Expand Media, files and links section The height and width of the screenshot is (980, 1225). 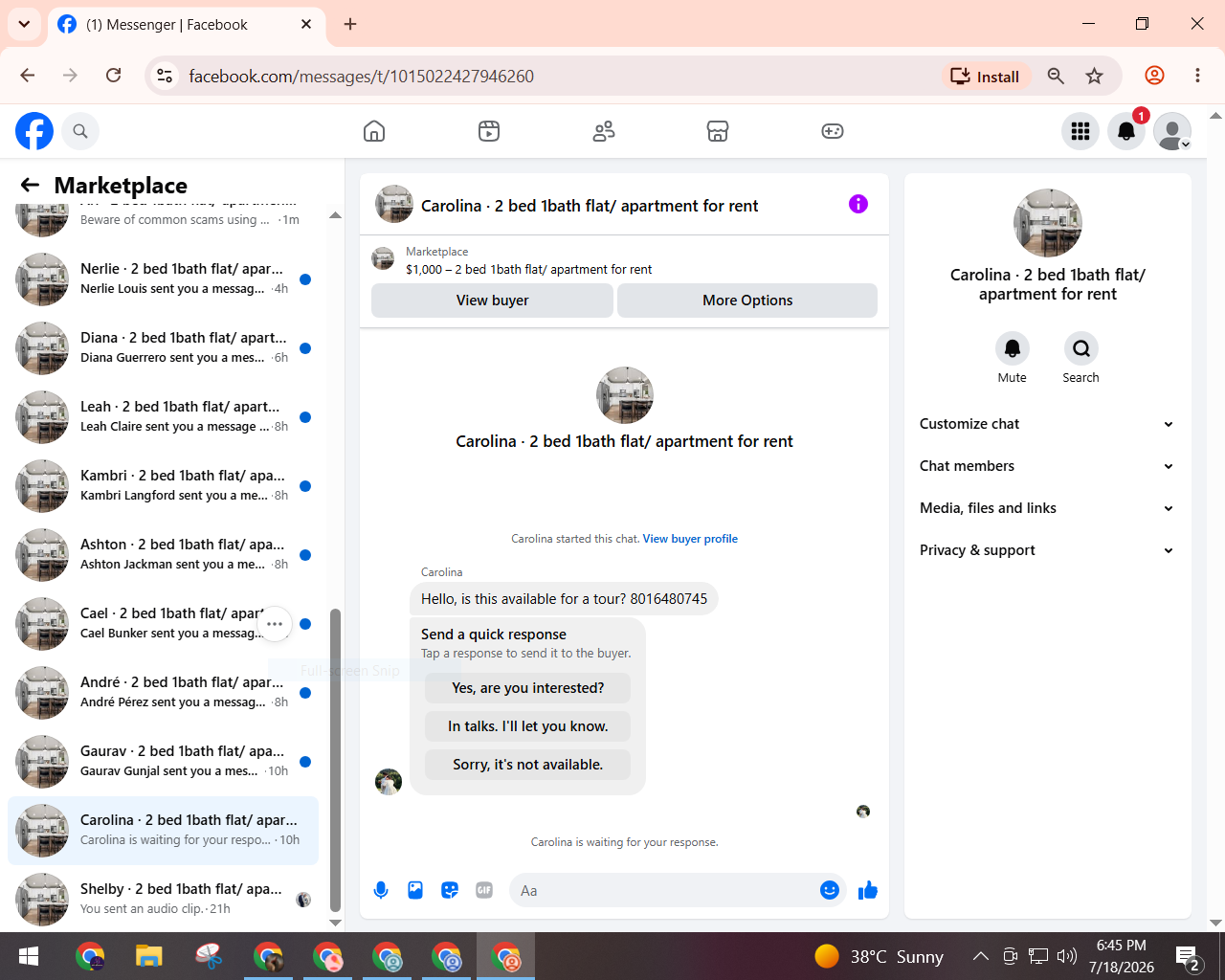click(1047, 508)
